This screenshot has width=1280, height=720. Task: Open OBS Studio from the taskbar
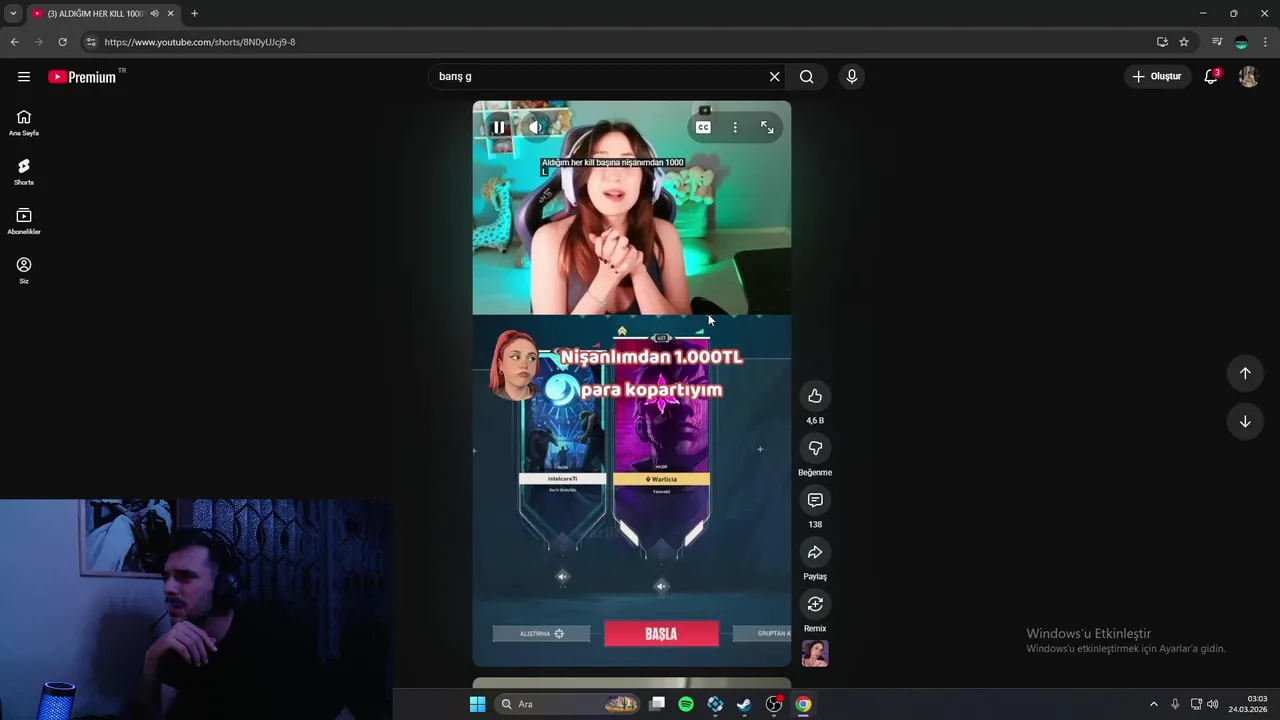774,704
